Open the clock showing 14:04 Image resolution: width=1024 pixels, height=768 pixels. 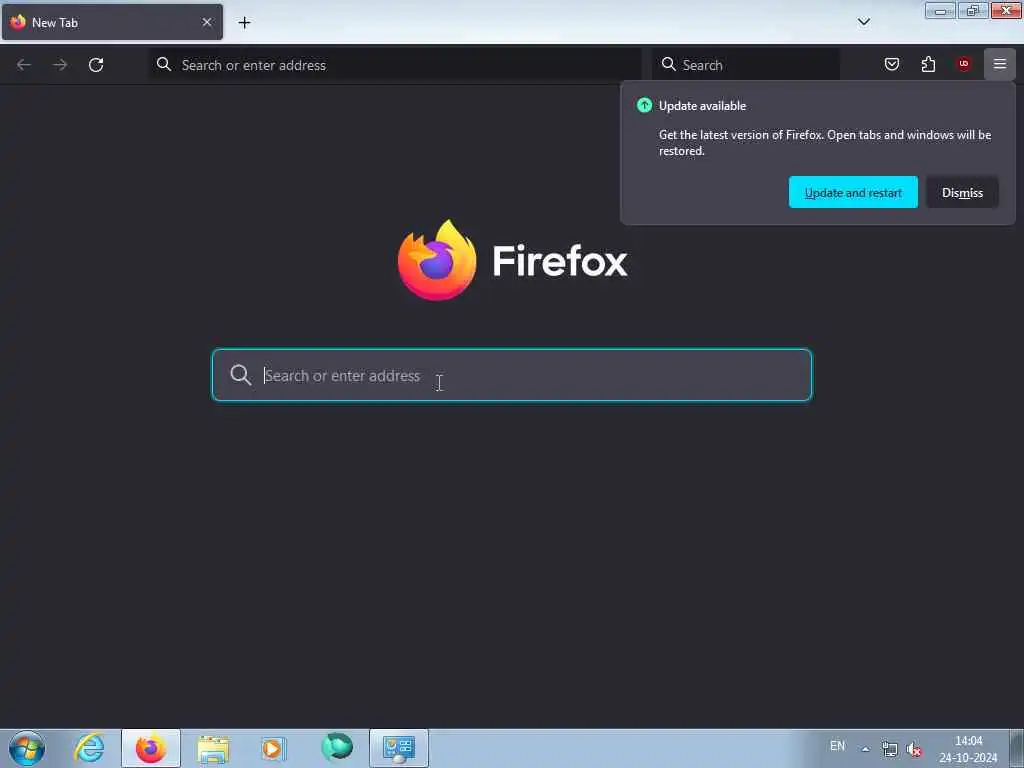coord(968,749)
